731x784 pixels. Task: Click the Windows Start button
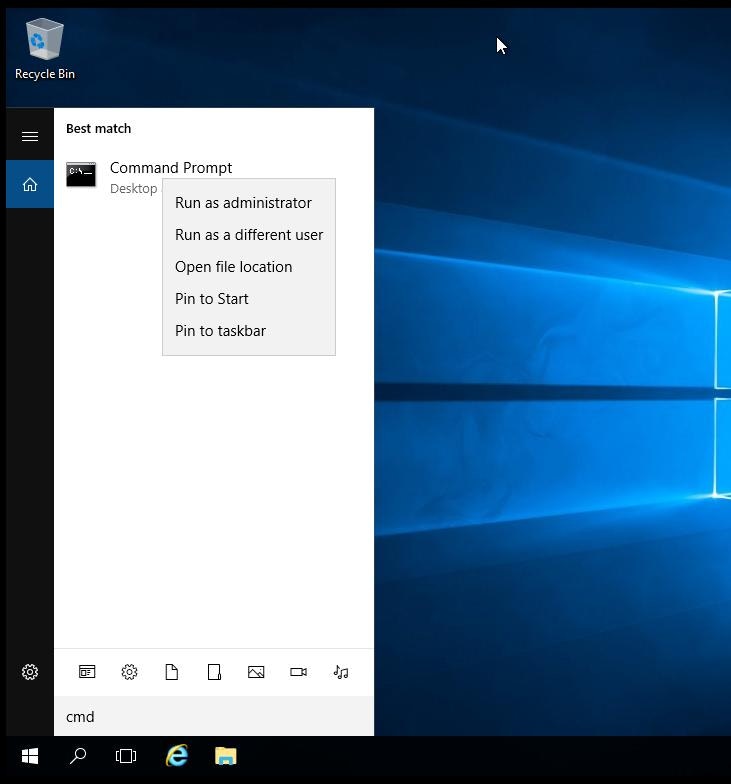30,756
